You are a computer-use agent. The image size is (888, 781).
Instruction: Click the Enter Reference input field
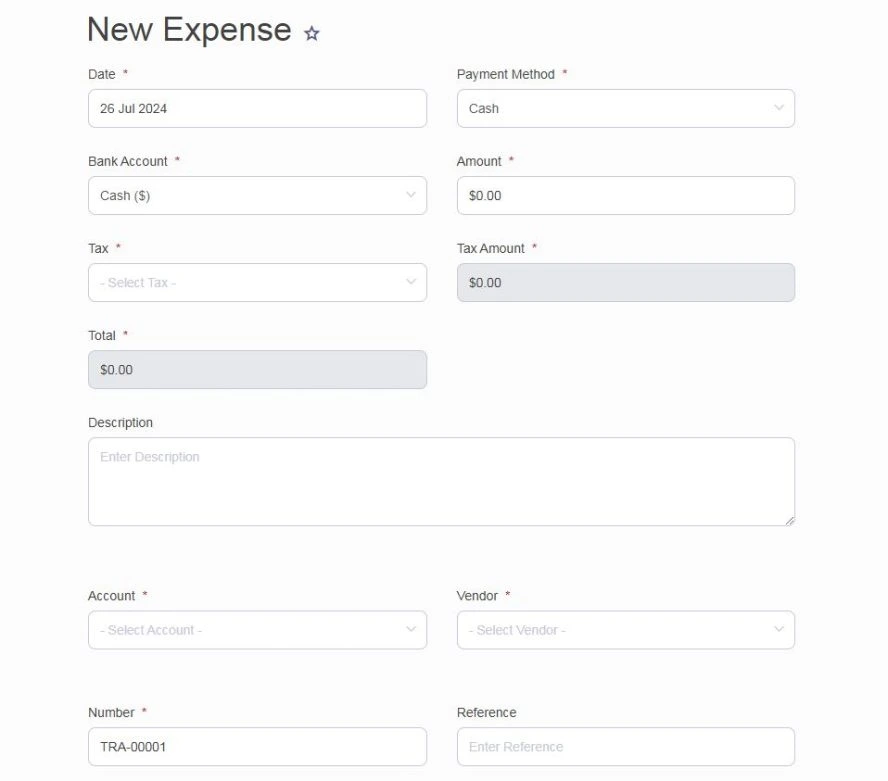pos(625,746)
